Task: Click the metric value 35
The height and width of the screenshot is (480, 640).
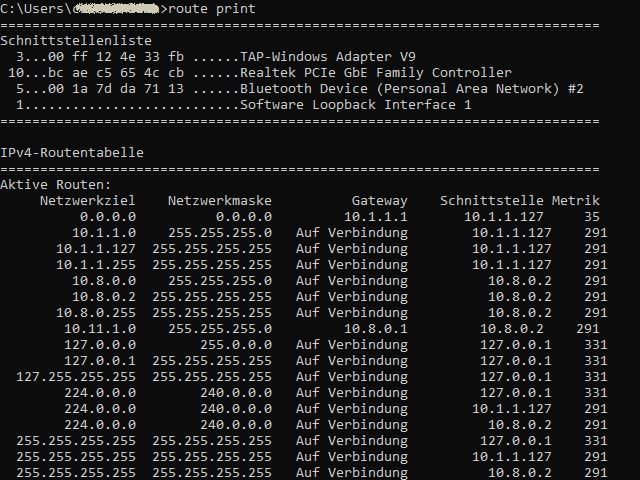Action: tap(592, 216)
